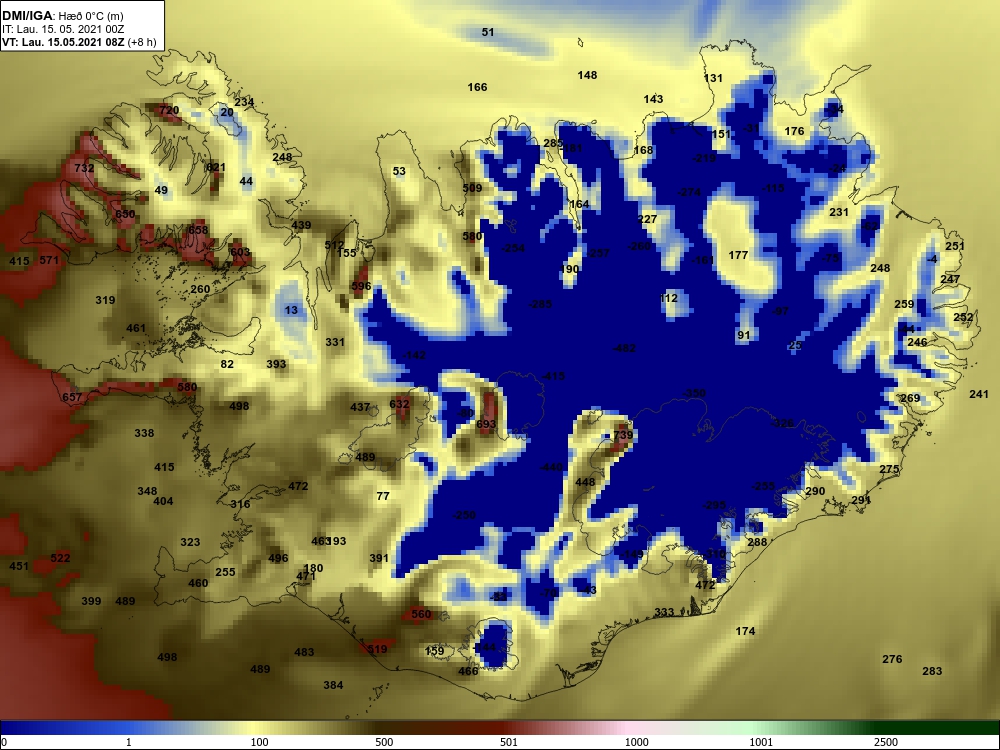Click the map value '658'
1000x750 pixels.
pos(198,230)
